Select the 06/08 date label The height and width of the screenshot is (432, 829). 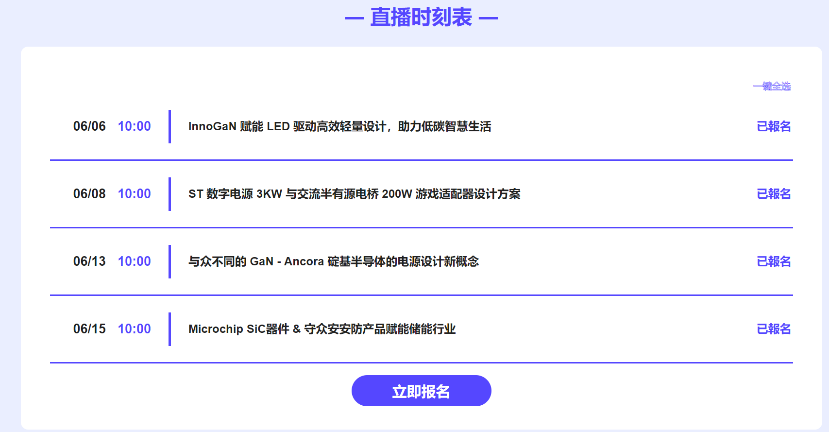click(x=89, y=194)
